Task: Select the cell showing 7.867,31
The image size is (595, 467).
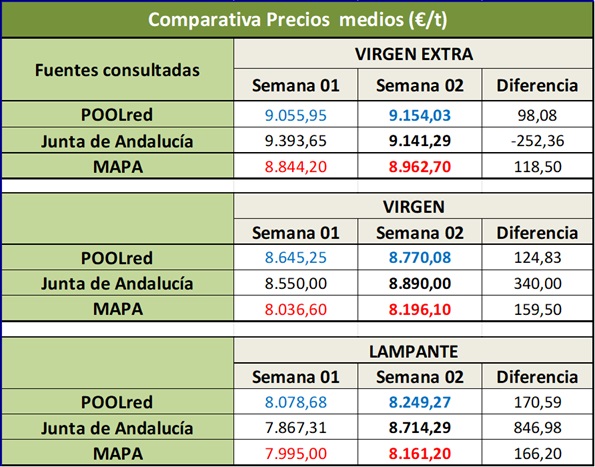Action: point(296,428)
